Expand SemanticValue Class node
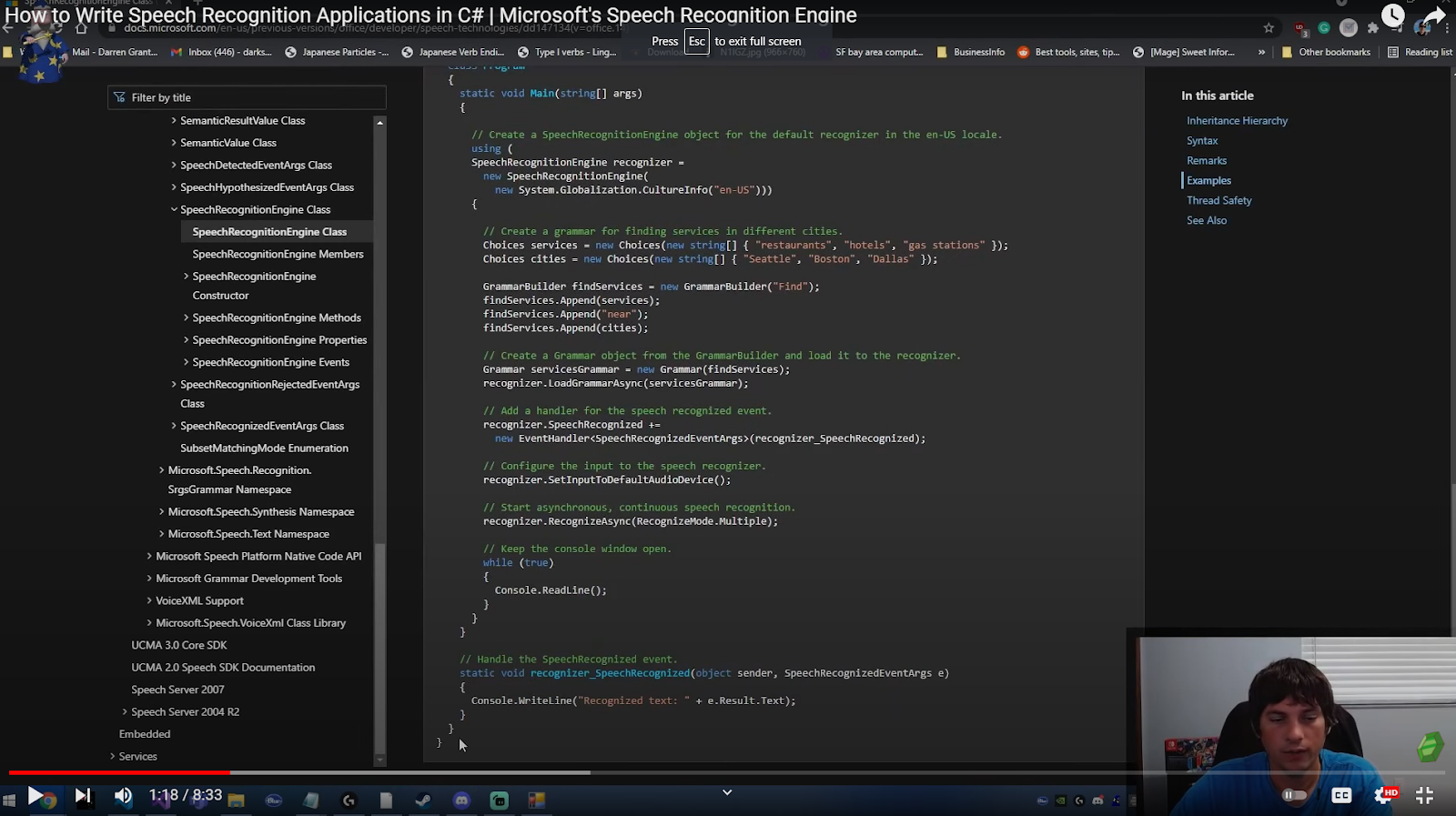The width and height of the screenshot is (1456, 816). [x=174, y=143]
